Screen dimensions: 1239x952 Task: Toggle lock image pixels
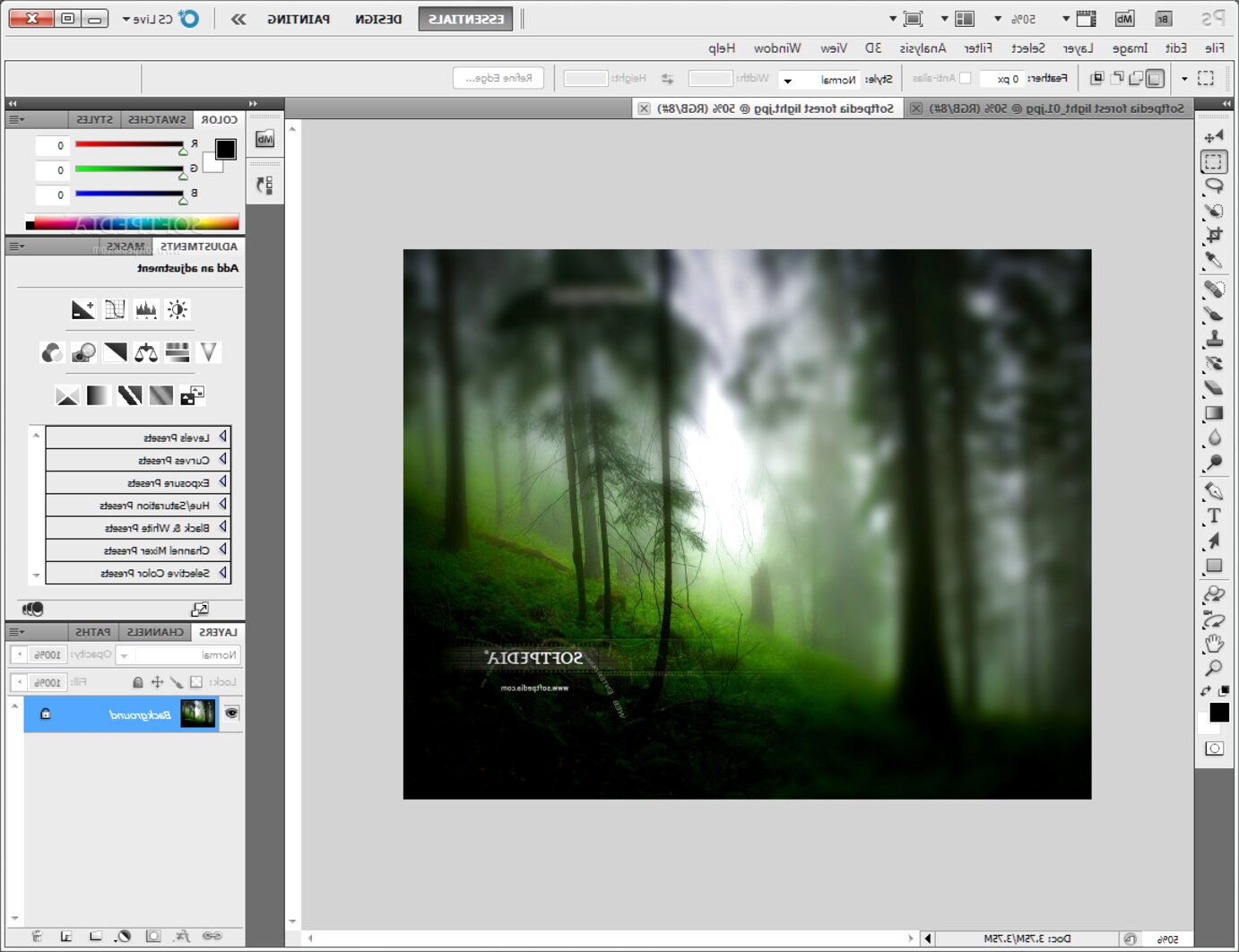177,682
